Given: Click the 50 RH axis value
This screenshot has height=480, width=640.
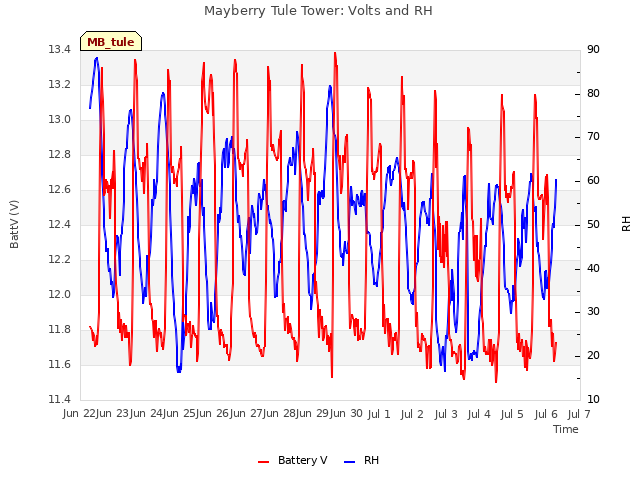Looking at the screenshot, I should coord(593,224).
